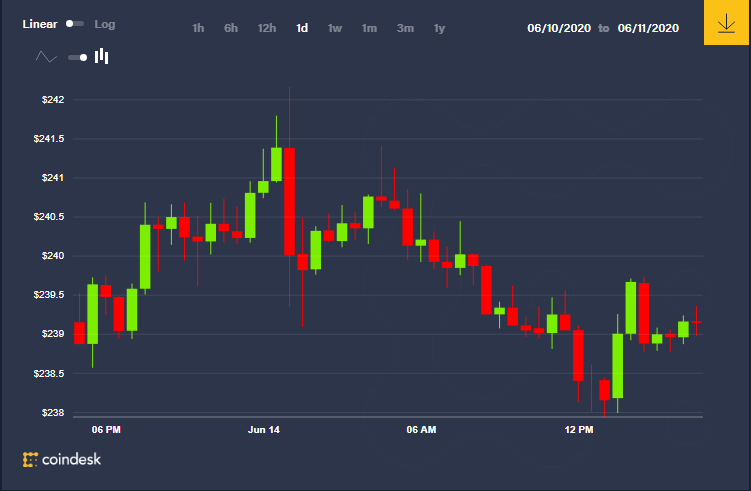Click the $238.5 price axis label
Viewport: 751px width, 491px height.
tap(49, 374)
